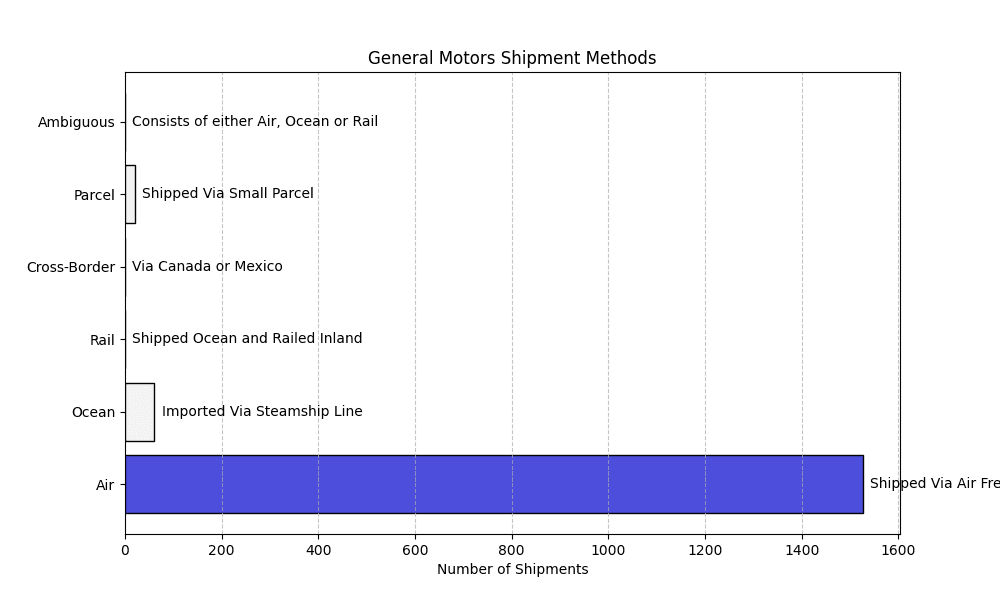Click the 'Shipped Via Small Parcel' annotation

228,193
